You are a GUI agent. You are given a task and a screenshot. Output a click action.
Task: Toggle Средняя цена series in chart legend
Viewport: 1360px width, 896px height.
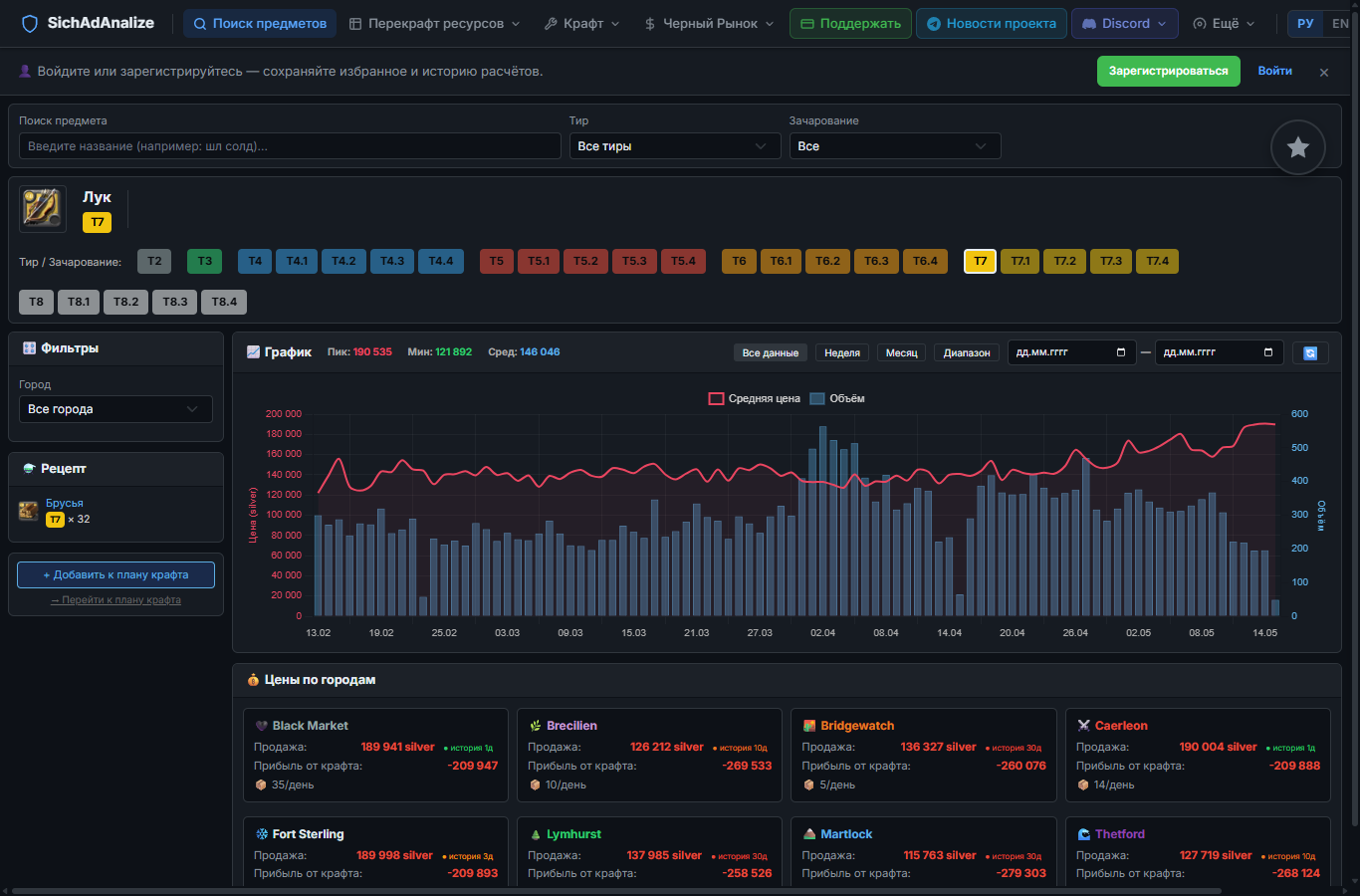click(755, 398)
